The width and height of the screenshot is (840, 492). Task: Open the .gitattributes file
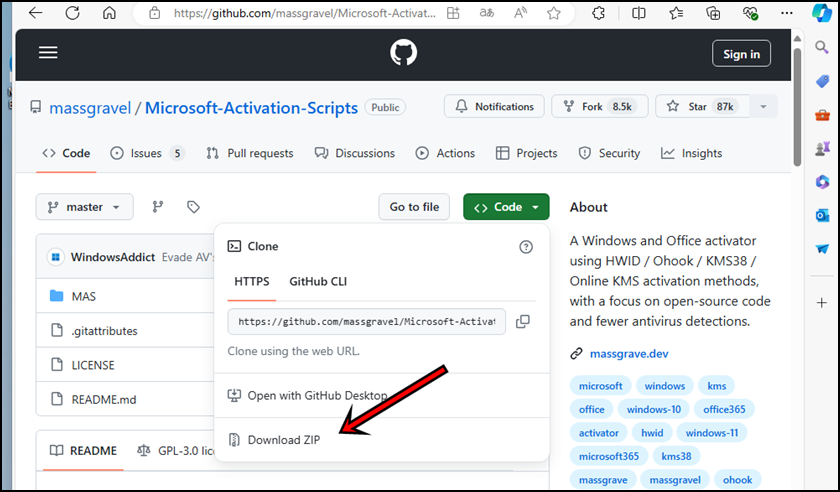(x=104, y=331)
